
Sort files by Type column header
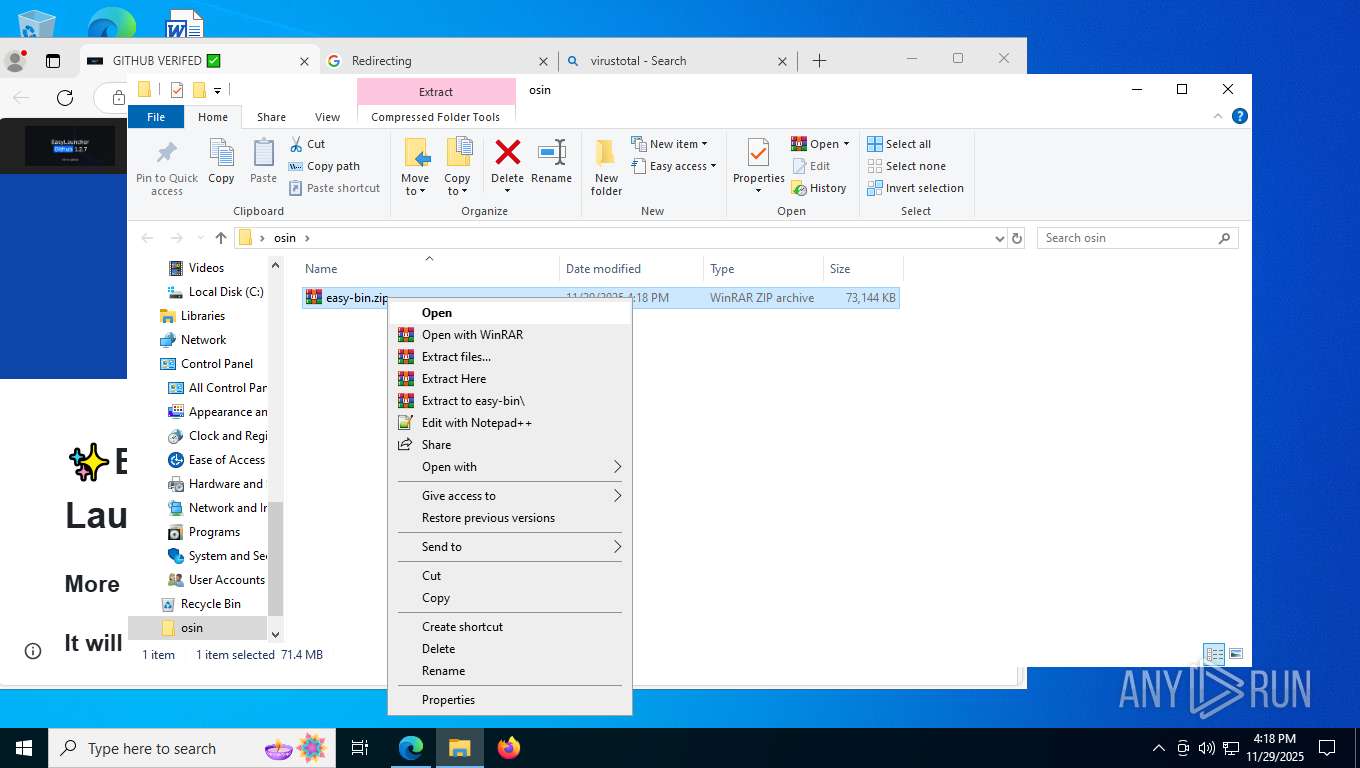point(763,269)
